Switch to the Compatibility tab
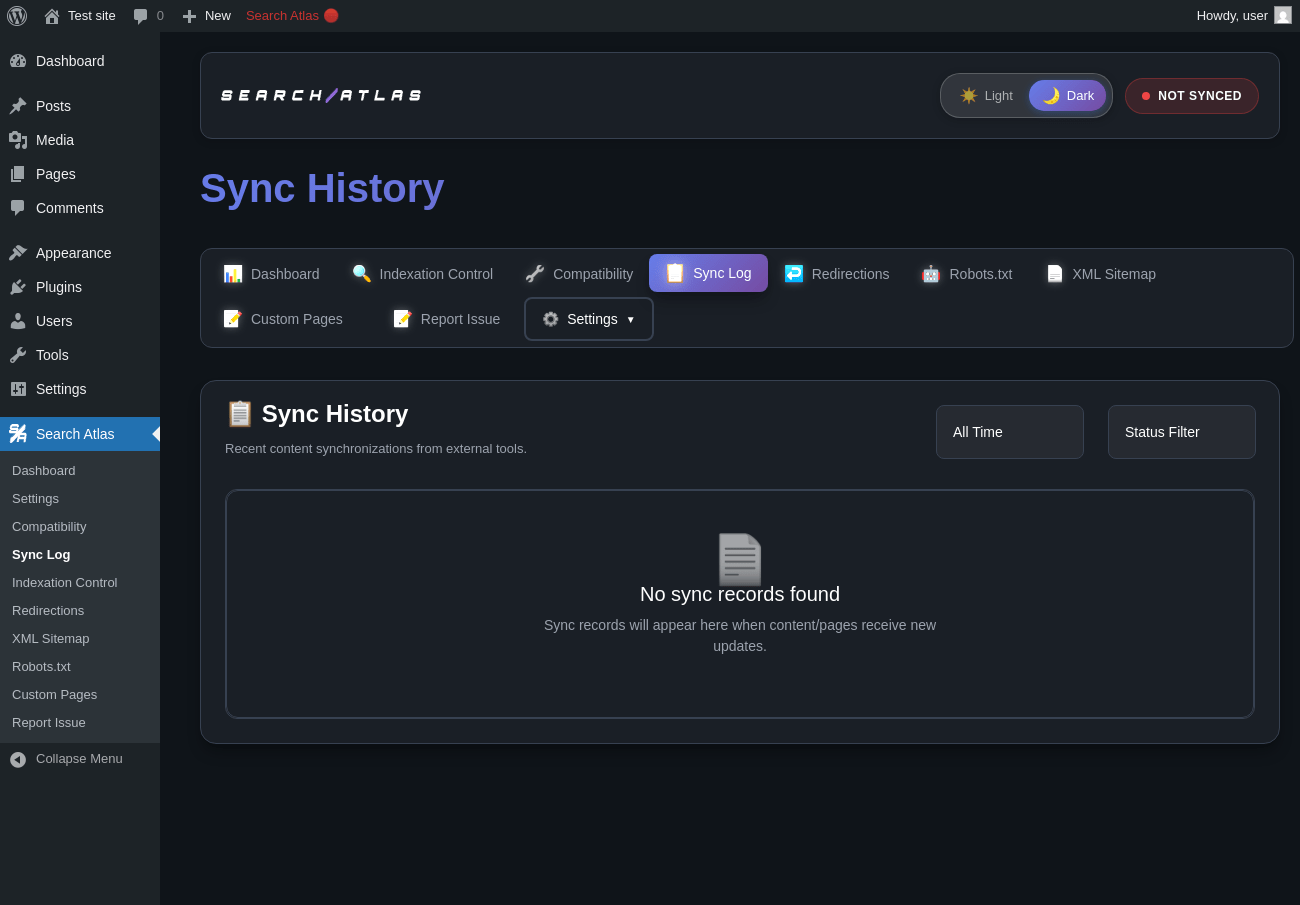This screenshot has width=1300, height=905. click(579, 273)
